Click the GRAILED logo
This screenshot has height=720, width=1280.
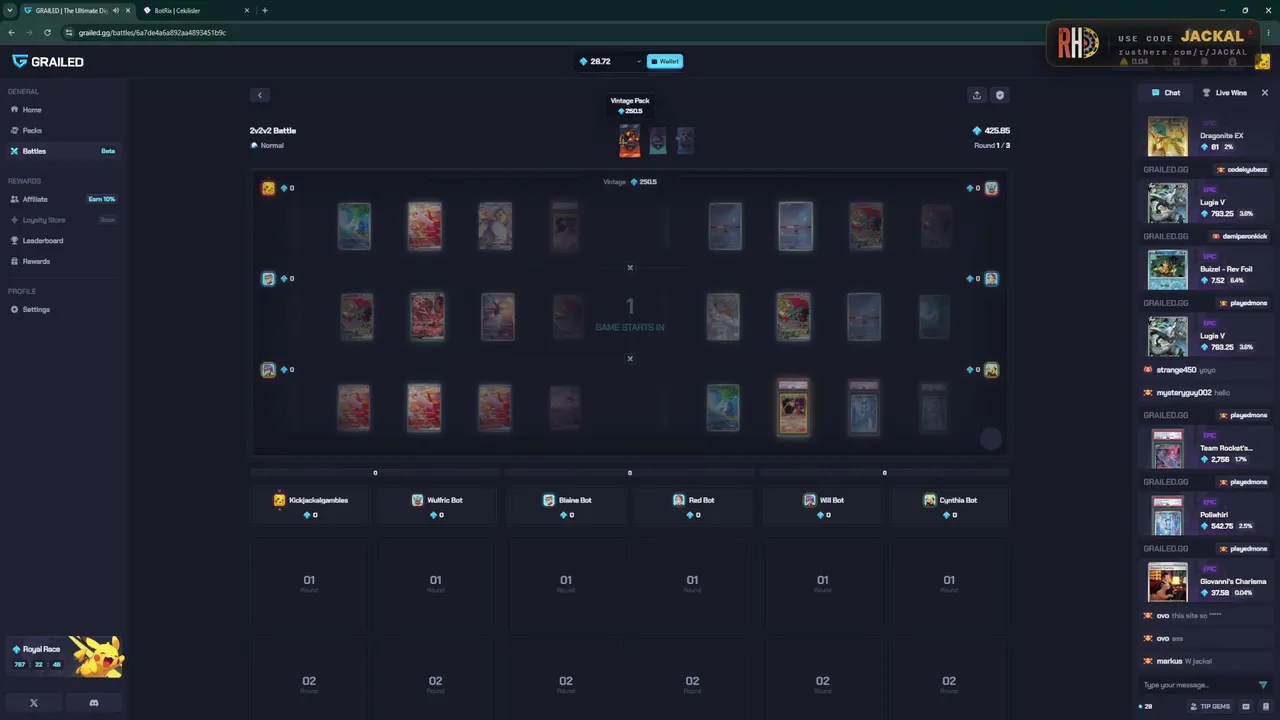[48, 62]
